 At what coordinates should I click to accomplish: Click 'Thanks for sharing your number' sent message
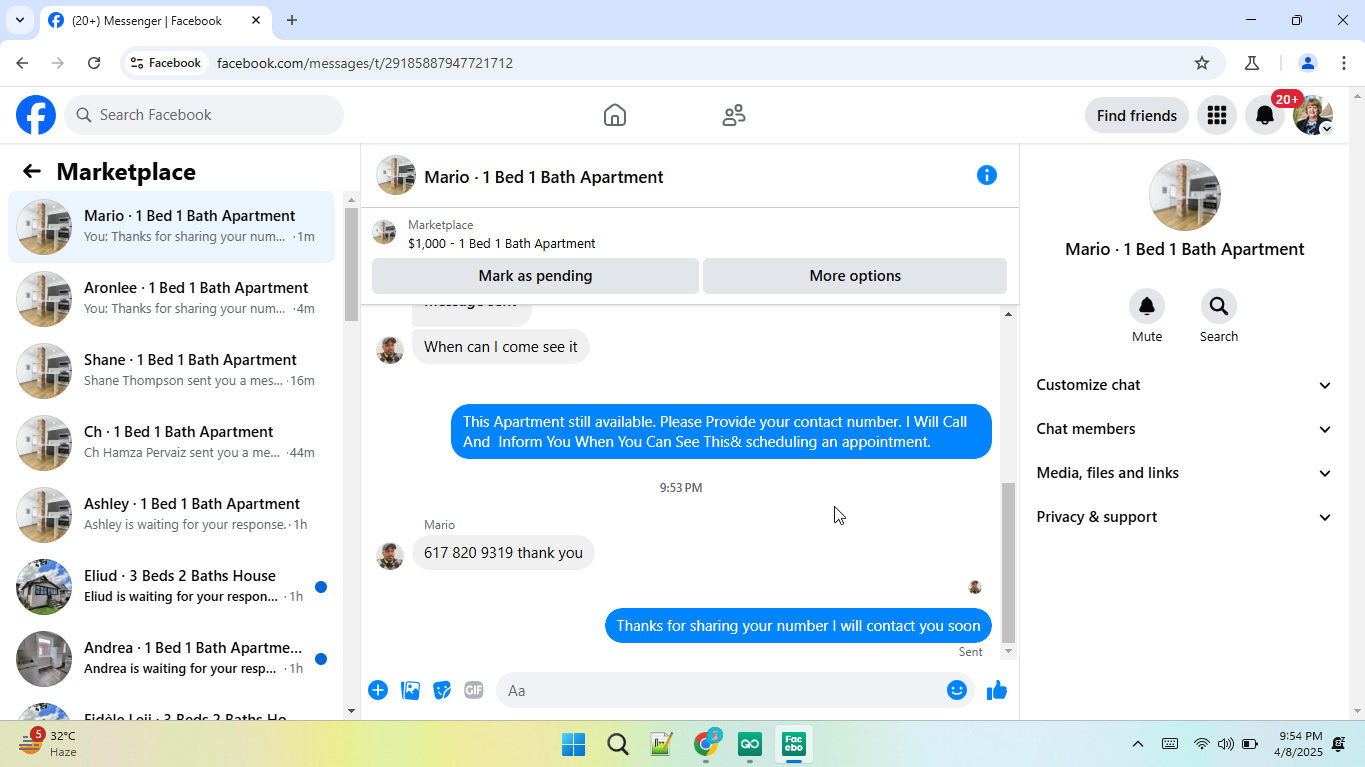pyautogui.click(x=798, y=626)
